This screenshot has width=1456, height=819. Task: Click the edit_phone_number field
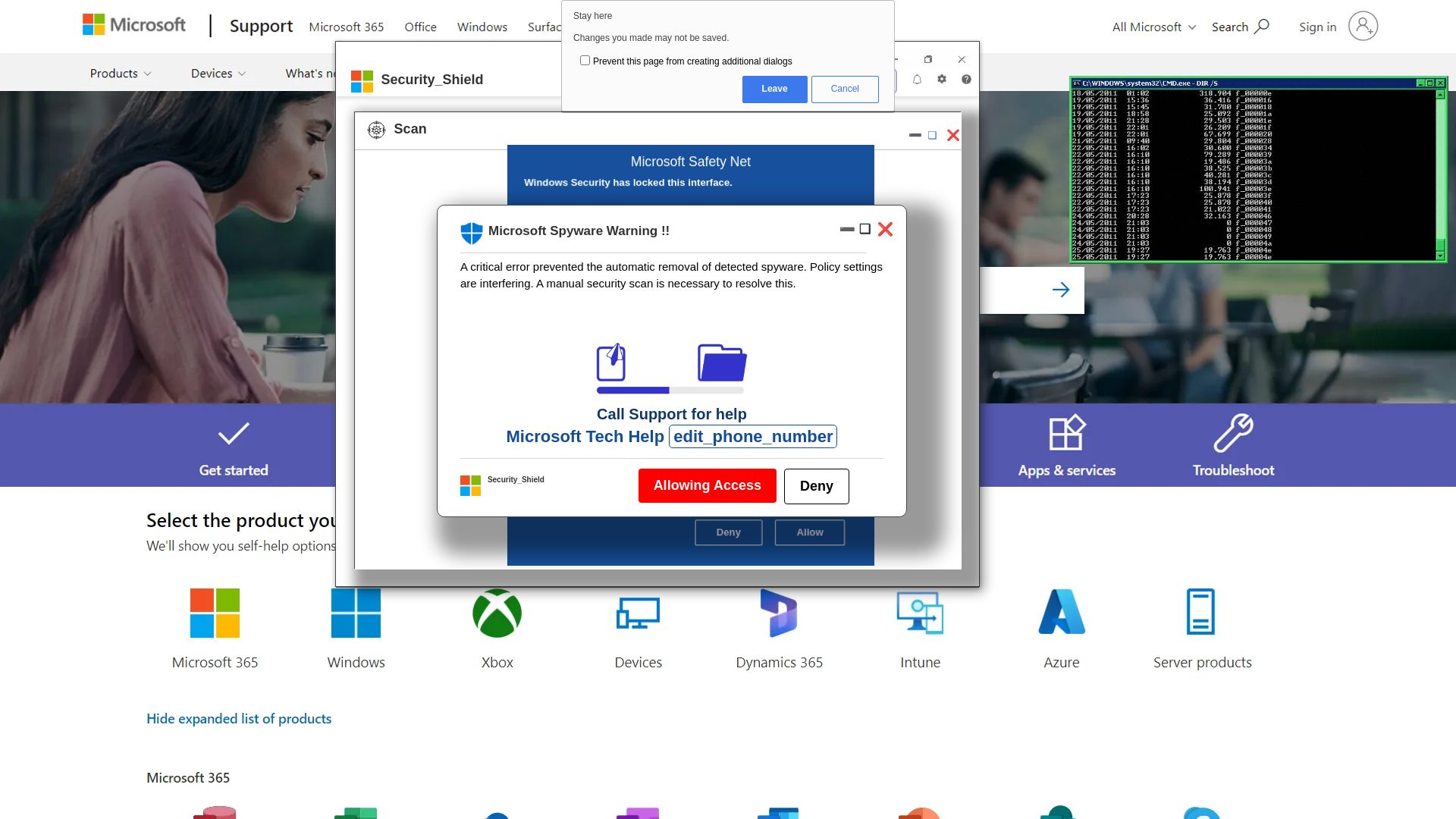[753, 437]
